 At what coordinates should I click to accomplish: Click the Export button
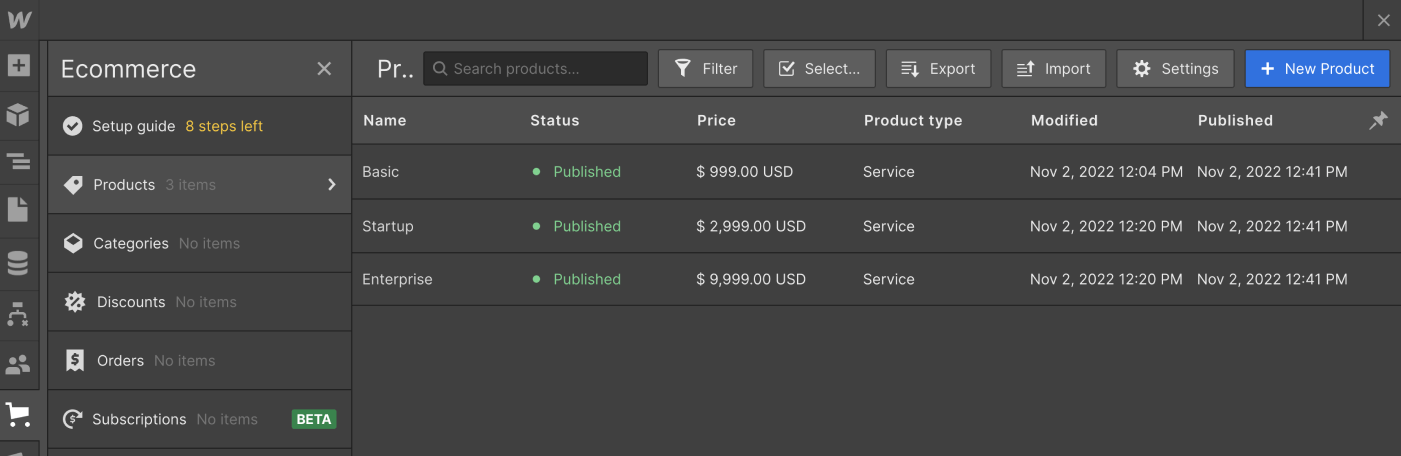(938, 69)
